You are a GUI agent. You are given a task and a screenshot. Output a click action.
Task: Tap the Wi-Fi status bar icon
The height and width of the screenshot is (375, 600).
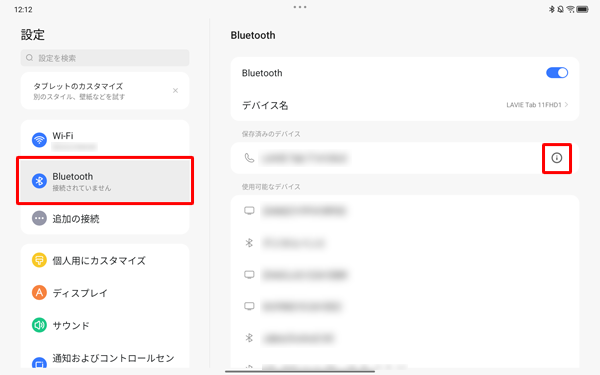571,9
